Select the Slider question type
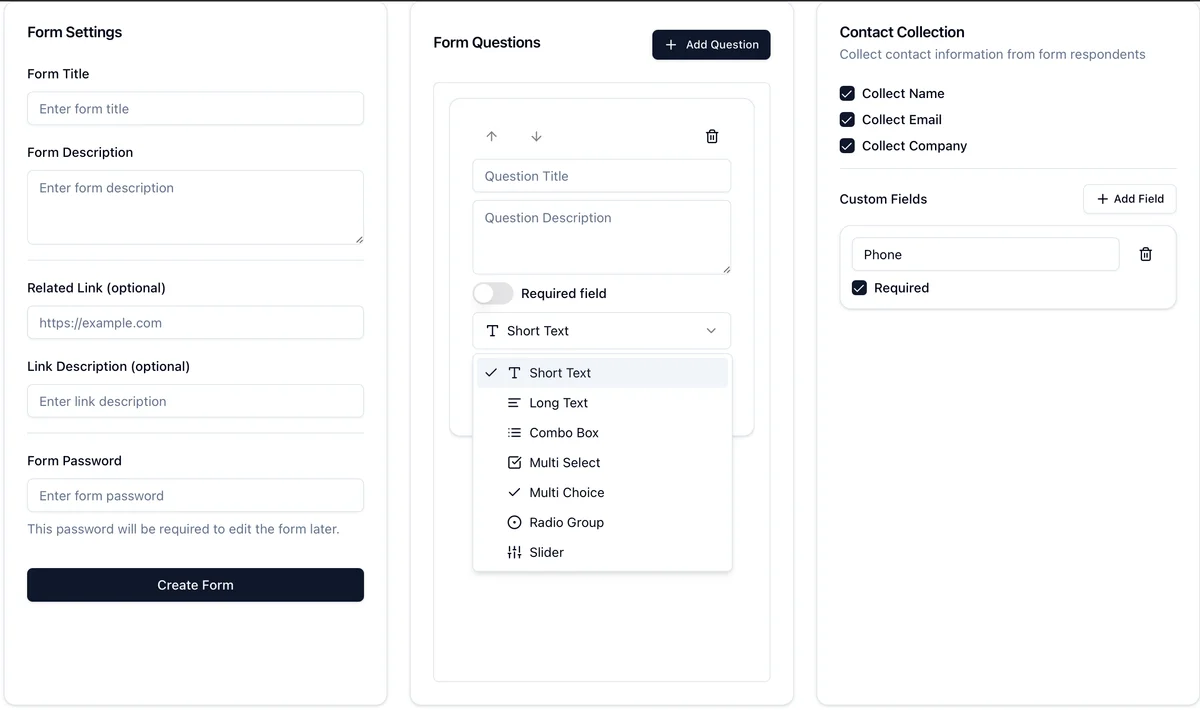The image size is (1200, 710). [546, 553]
